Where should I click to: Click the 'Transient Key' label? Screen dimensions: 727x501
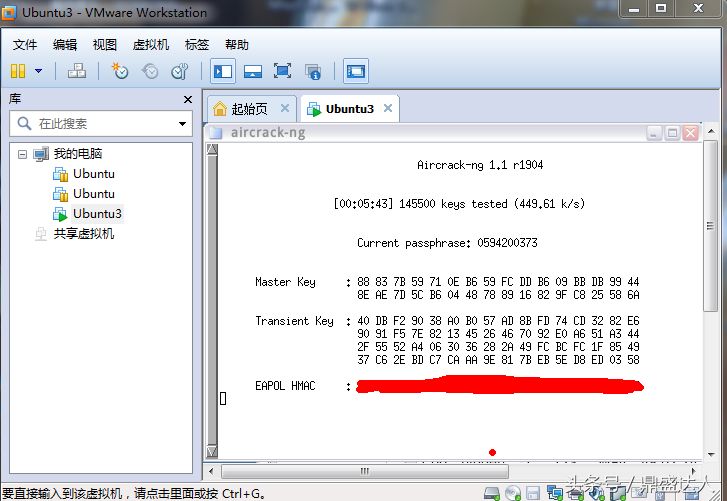point(294,321)
